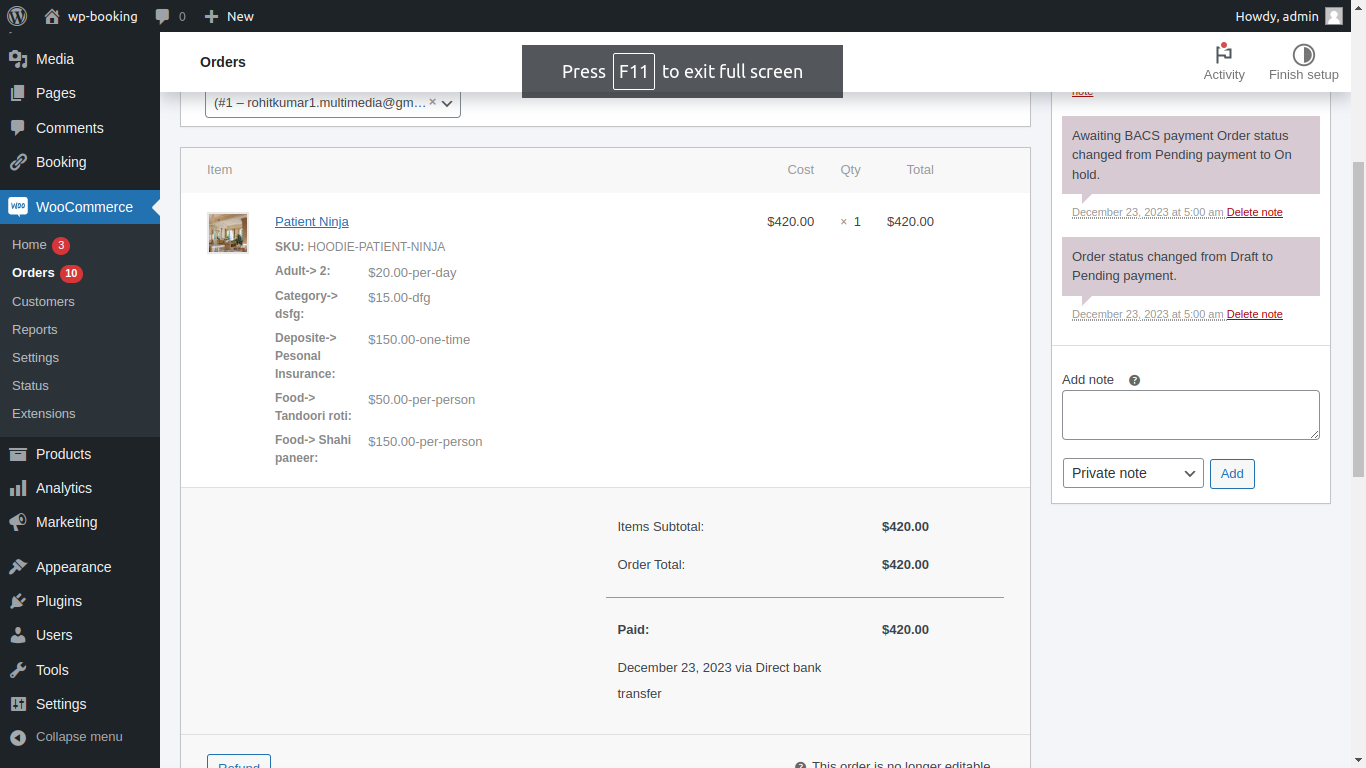Click the Comments icon in the sidebar
Screen dimensions: 1366x768
pyautogui.click(x=17, y=128)
